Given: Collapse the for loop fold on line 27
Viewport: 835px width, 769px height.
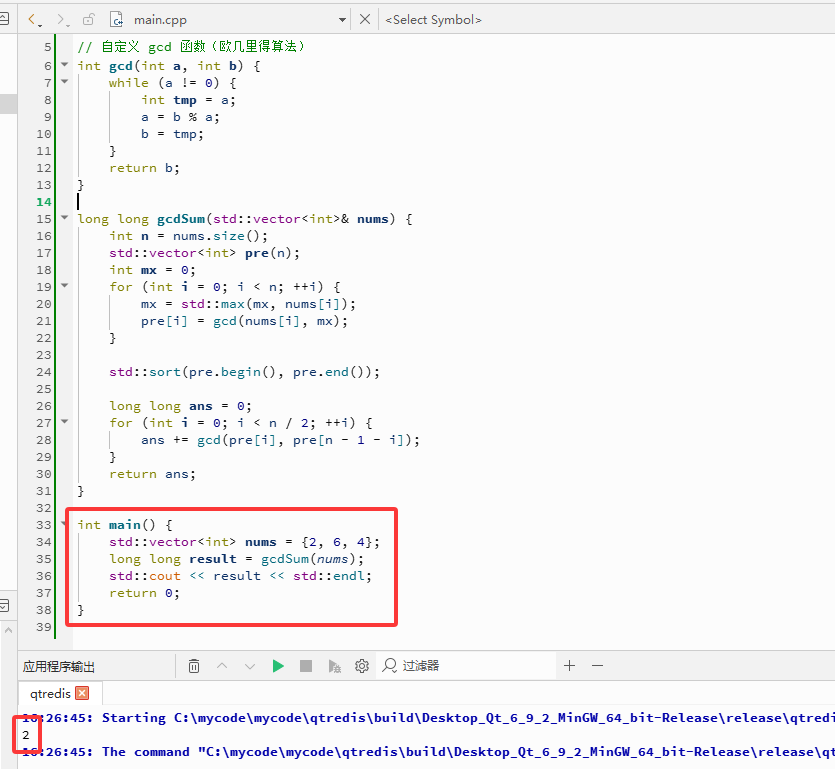Looking at the screenshot, I should (64, 422).
